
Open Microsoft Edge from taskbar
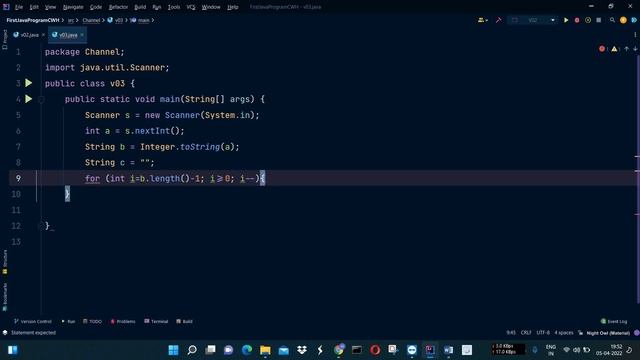[247, 350]
